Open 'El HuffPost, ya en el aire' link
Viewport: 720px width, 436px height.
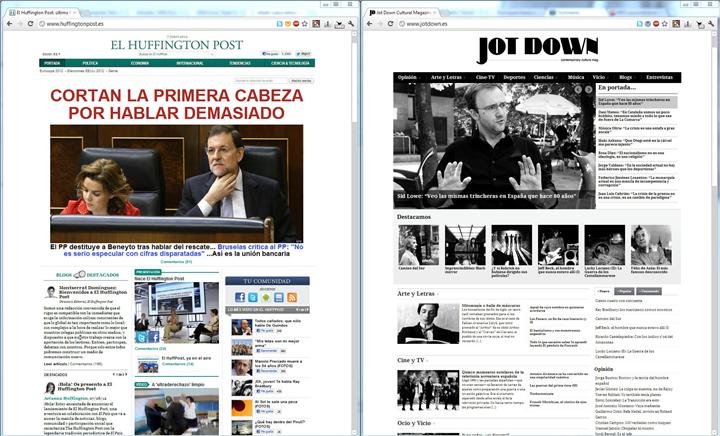[186, 358]
